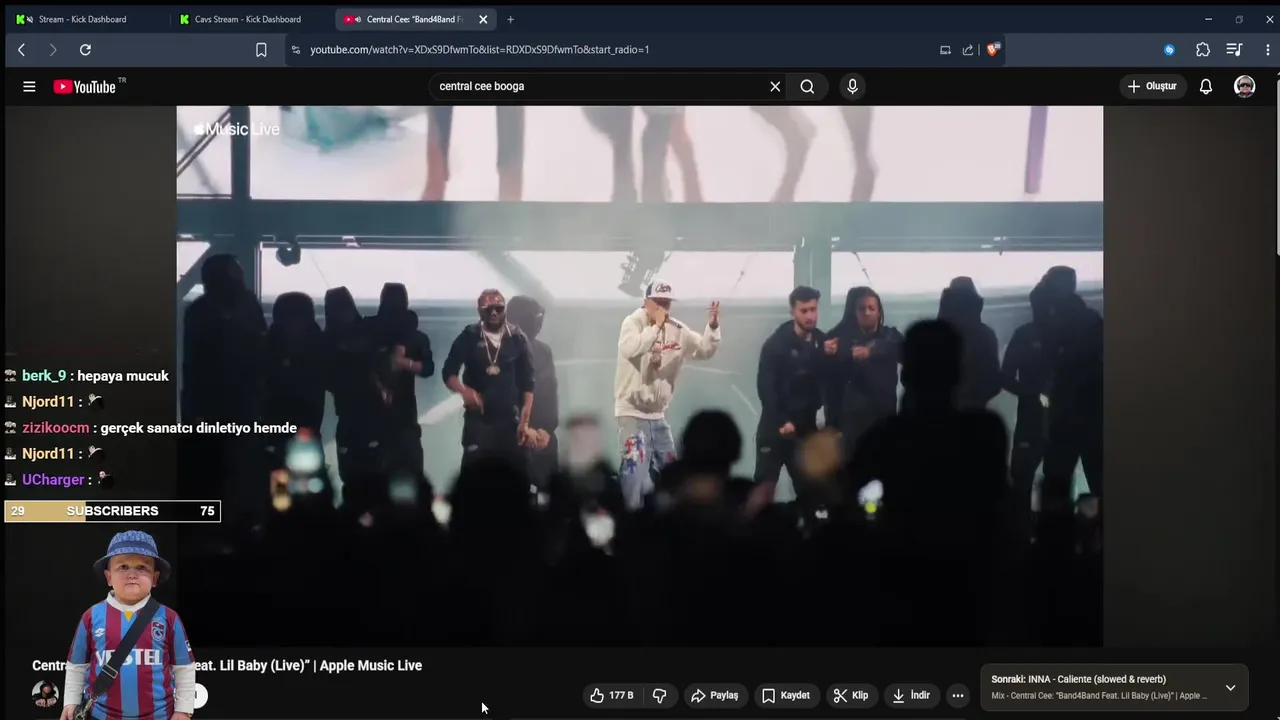Start voice search with the microphone icon
The image size is (1280, 720).
coord(852,87)
